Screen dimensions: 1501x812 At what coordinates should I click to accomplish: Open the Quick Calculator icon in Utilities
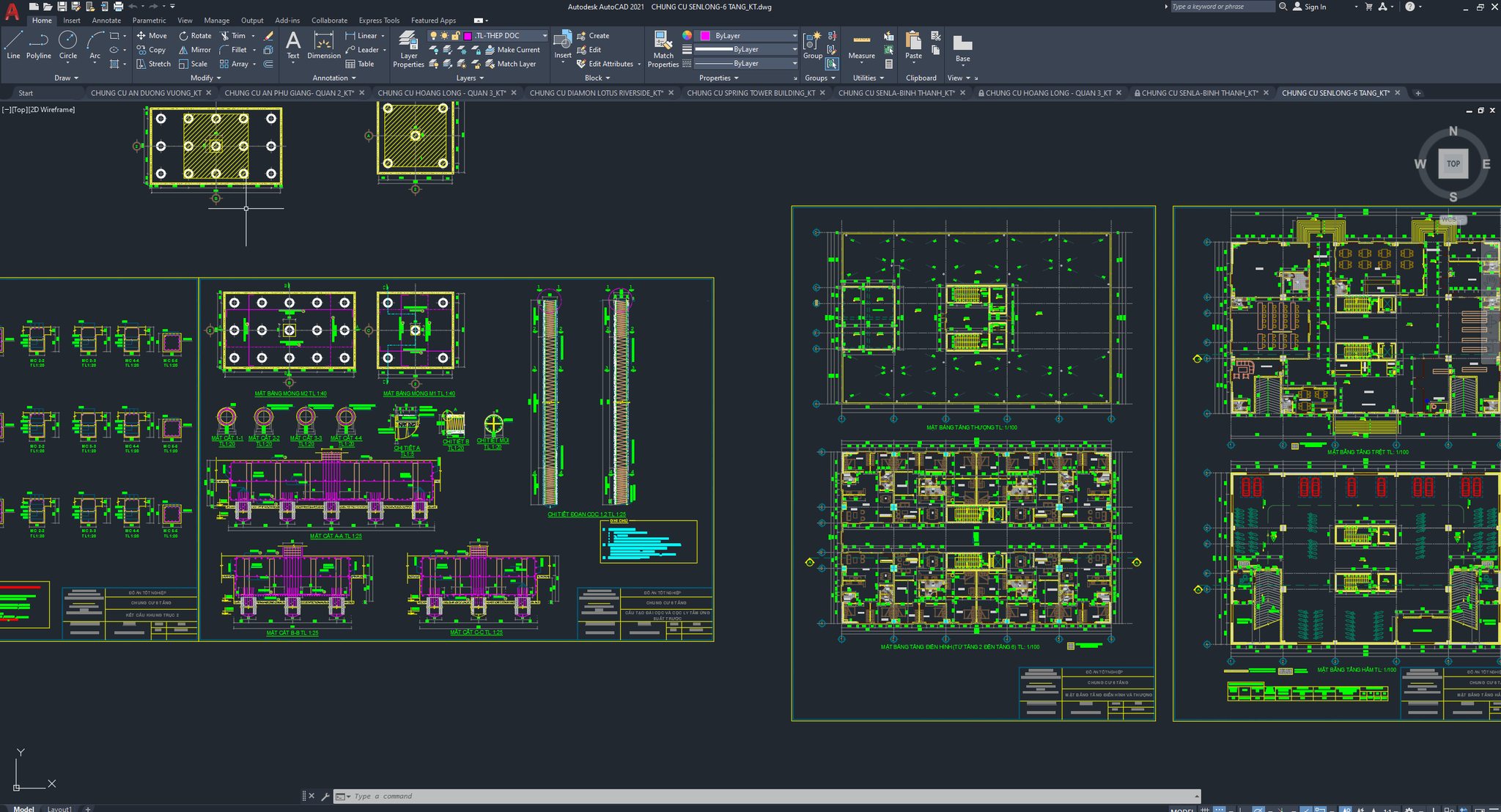click(888, 64)
